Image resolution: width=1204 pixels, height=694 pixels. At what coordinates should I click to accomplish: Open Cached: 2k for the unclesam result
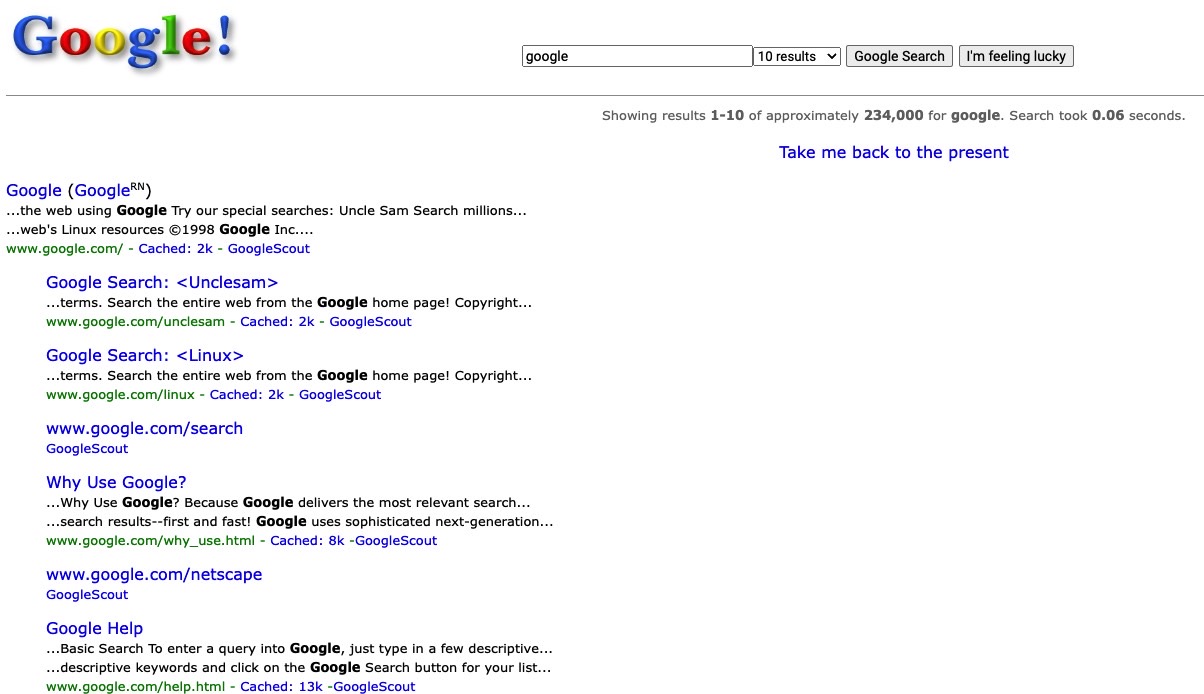click(277, 321)
